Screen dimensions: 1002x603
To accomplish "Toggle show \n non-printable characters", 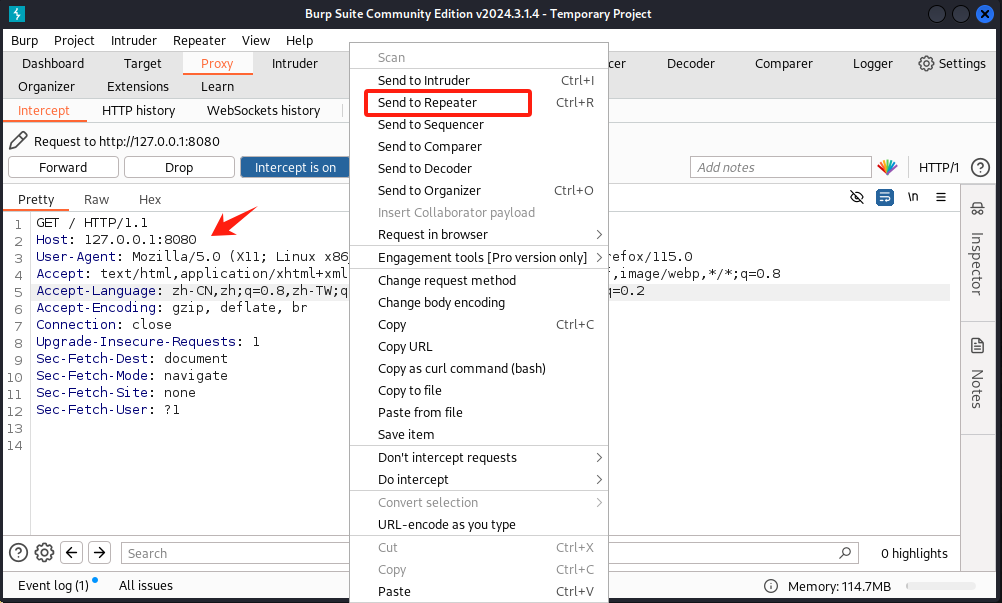I will pos(913,197).
